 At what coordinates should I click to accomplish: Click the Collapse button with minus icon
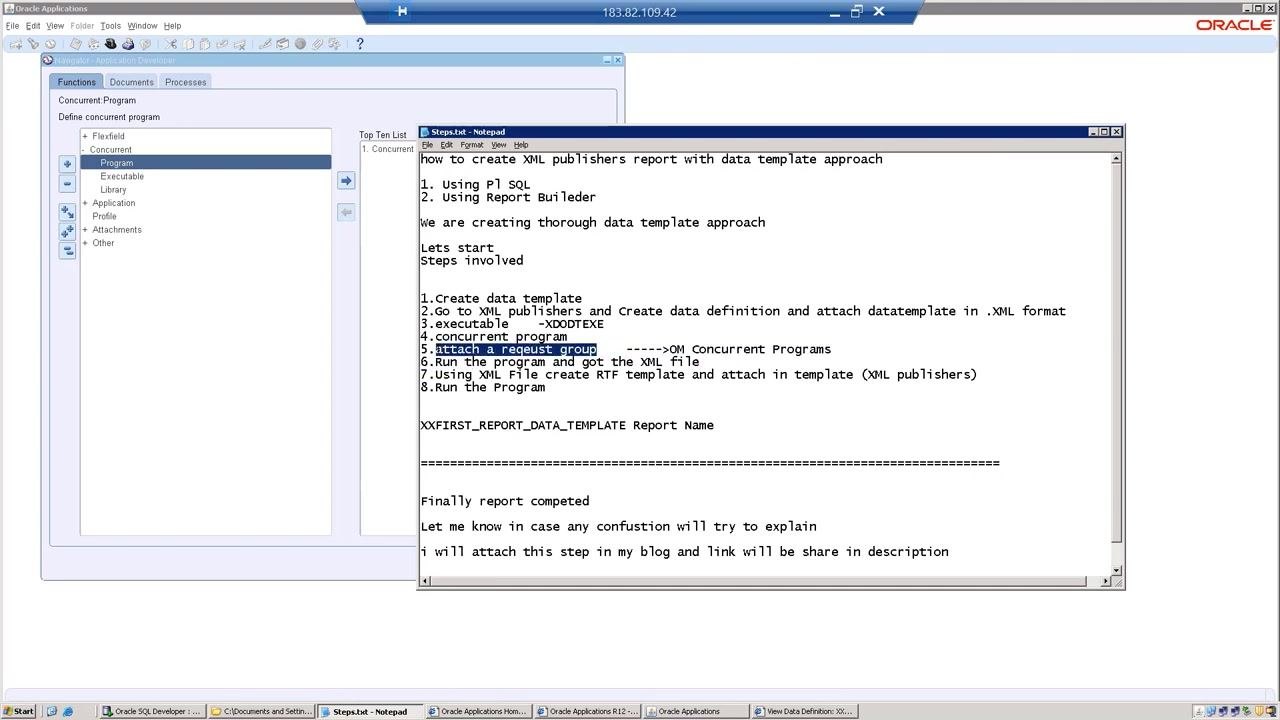click(x=67, y=184)
